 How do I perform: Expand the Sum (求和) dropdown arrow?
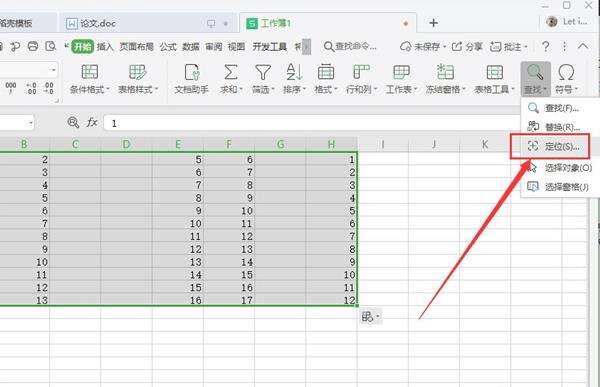[241, 90]
